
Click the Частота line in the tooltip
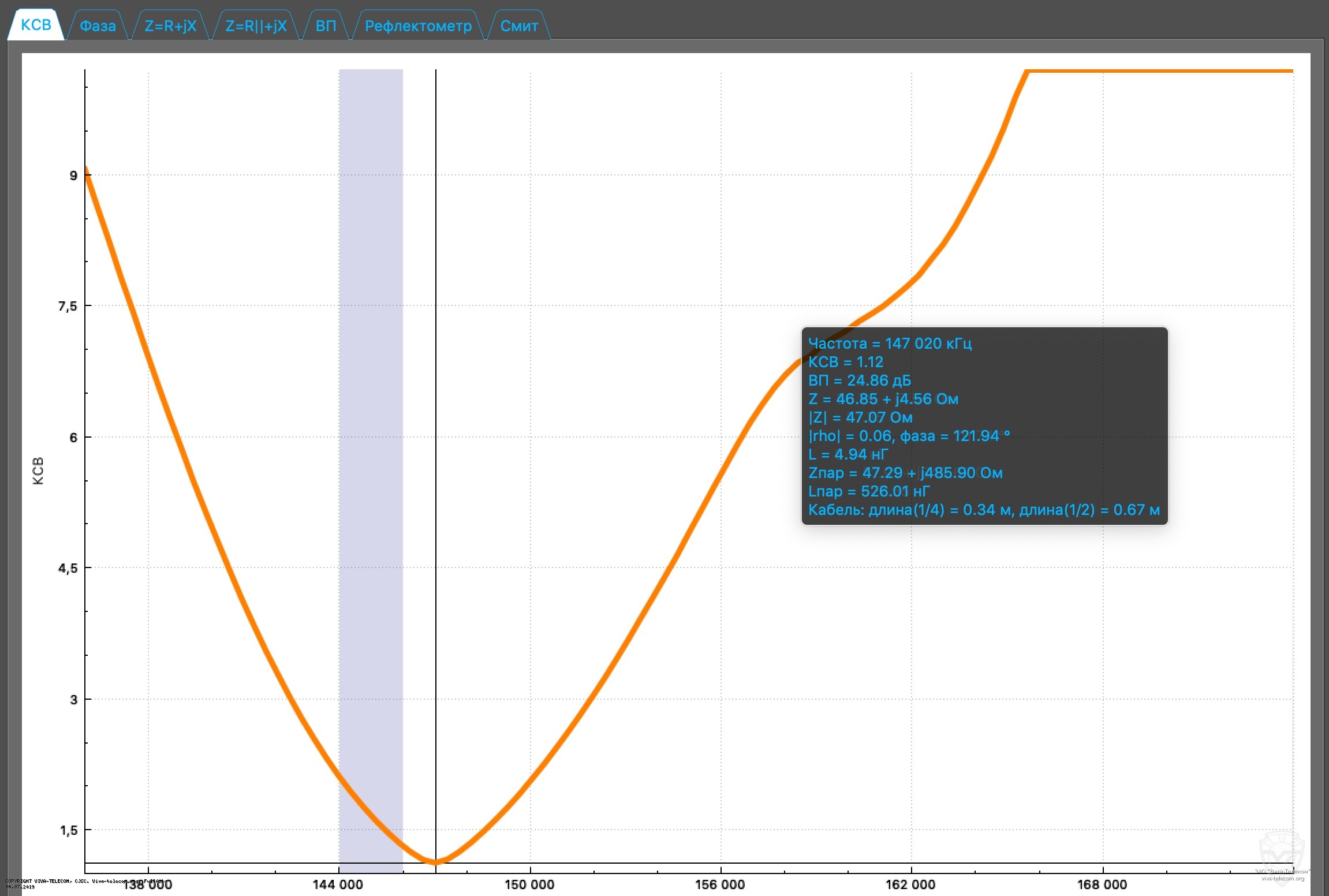889,344
